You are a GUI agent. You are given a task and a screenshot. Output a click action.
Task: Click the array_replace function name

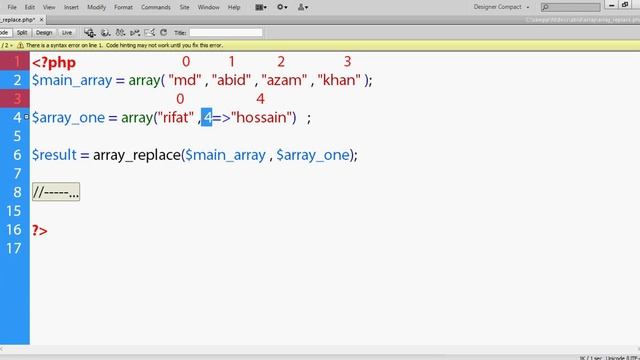137,155
